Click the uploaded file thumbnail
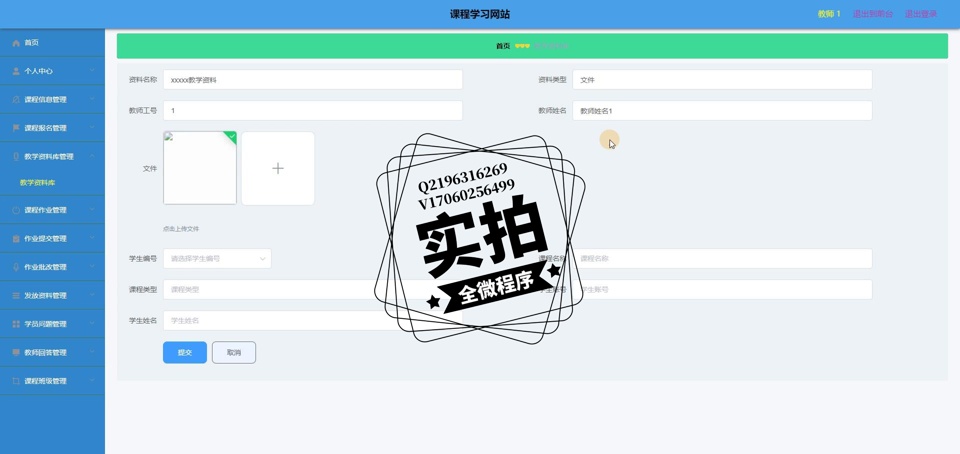 pyautogui.click(x=200, y=169)
